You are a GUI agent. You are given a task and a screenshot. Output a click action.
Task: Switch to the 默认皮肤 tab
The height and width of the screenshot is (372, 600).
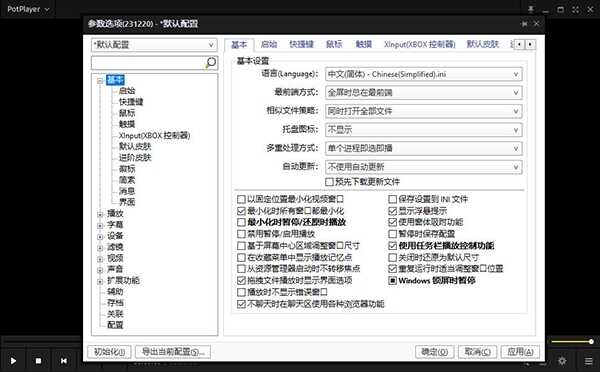[483, 44]
